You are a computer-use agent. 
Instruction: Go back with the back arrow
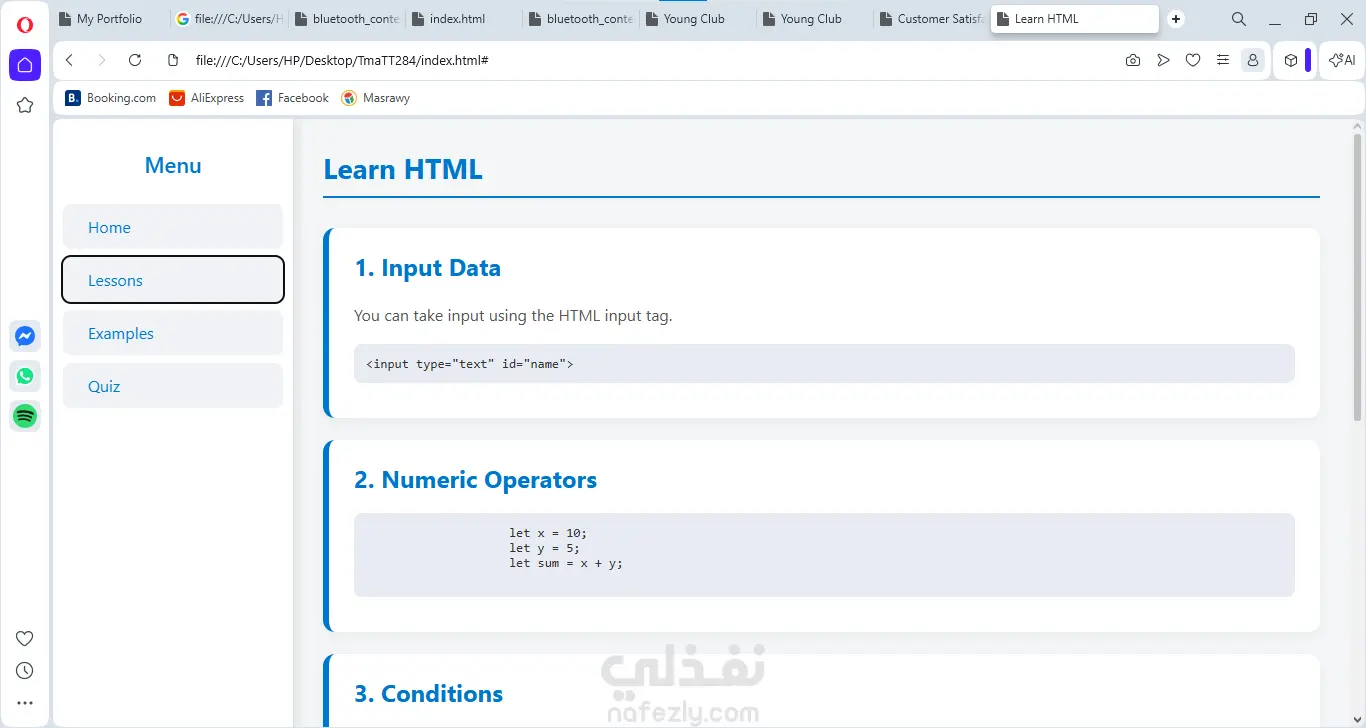coord(69,60)
